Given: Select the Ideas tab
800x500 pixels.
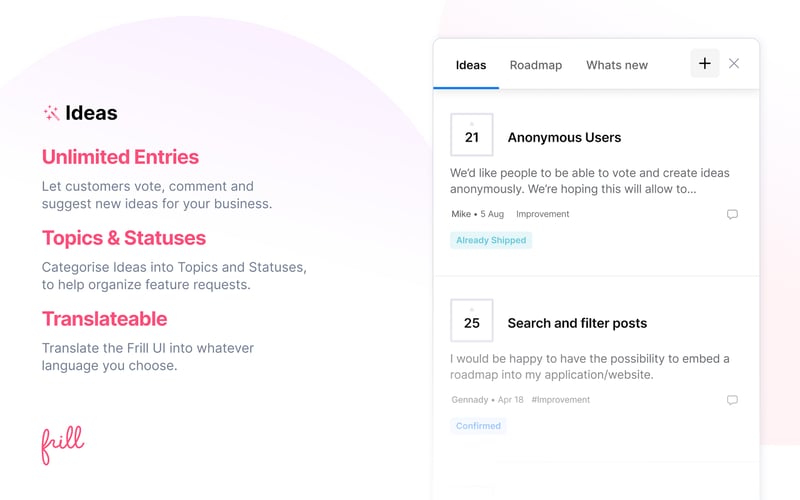Looking at the screenshot, I should (471, 65).
